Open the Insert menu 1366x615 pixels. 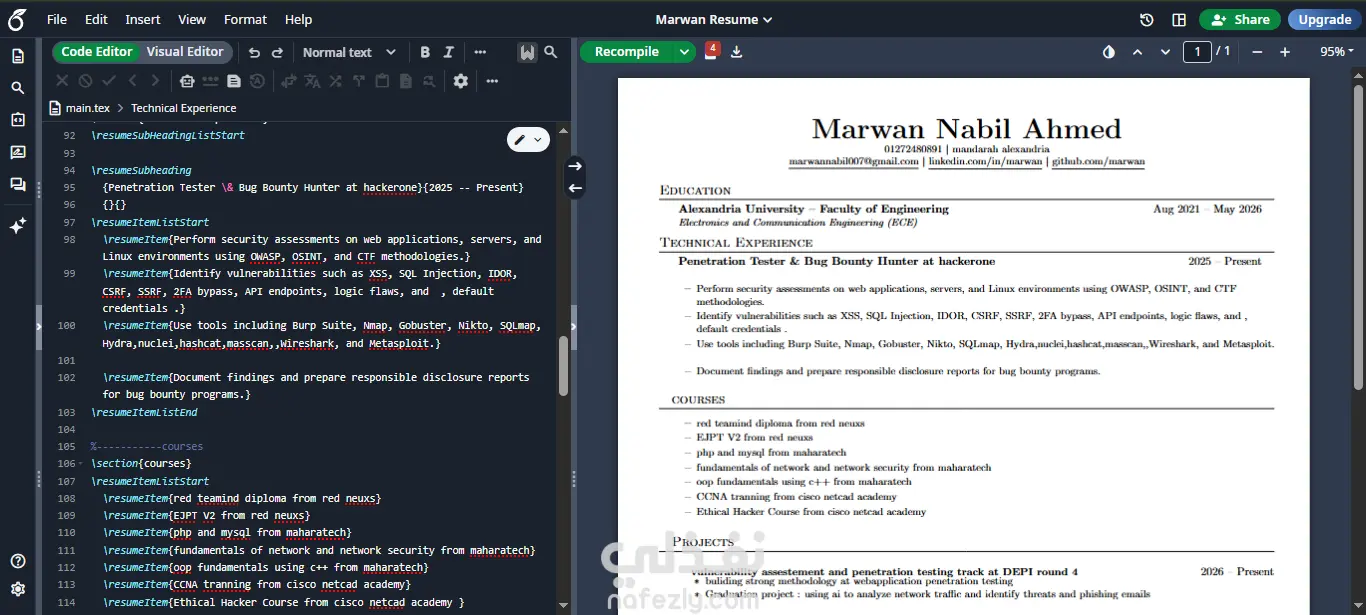pyautogui.click(x=143, y=20)
